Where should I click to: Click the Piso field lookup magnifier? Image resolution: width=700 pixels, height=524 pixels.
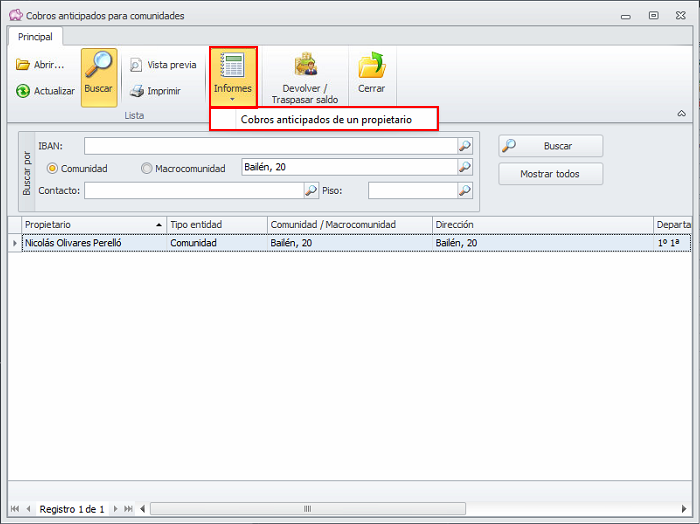(x=465, y=191)
